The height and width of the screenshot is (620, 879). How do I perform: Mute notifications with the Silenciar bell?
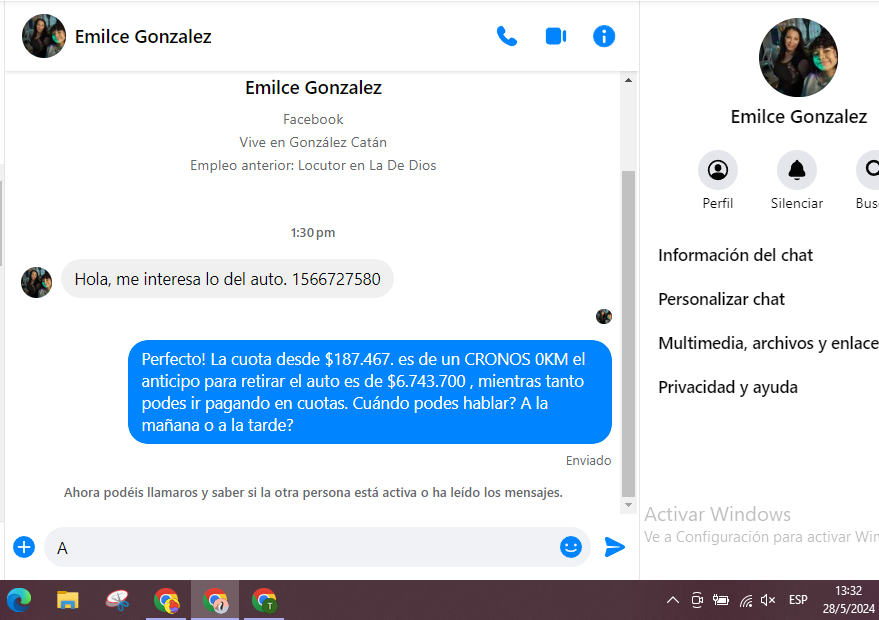coord(797,171)
